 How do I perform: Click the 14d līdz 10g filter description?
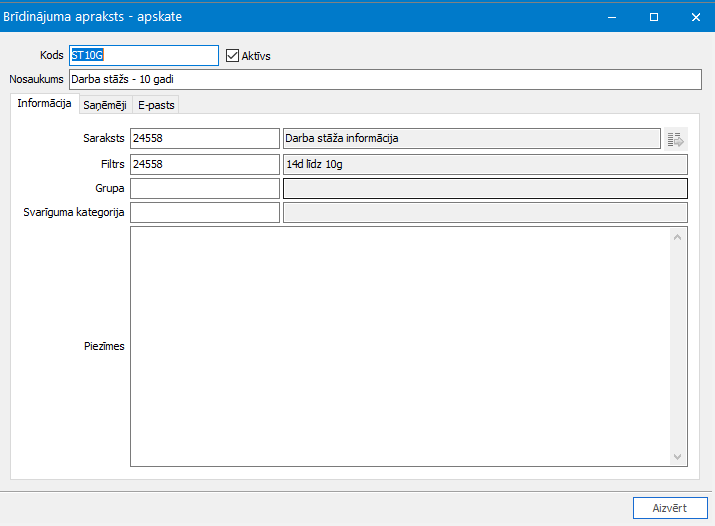[485, 163]
